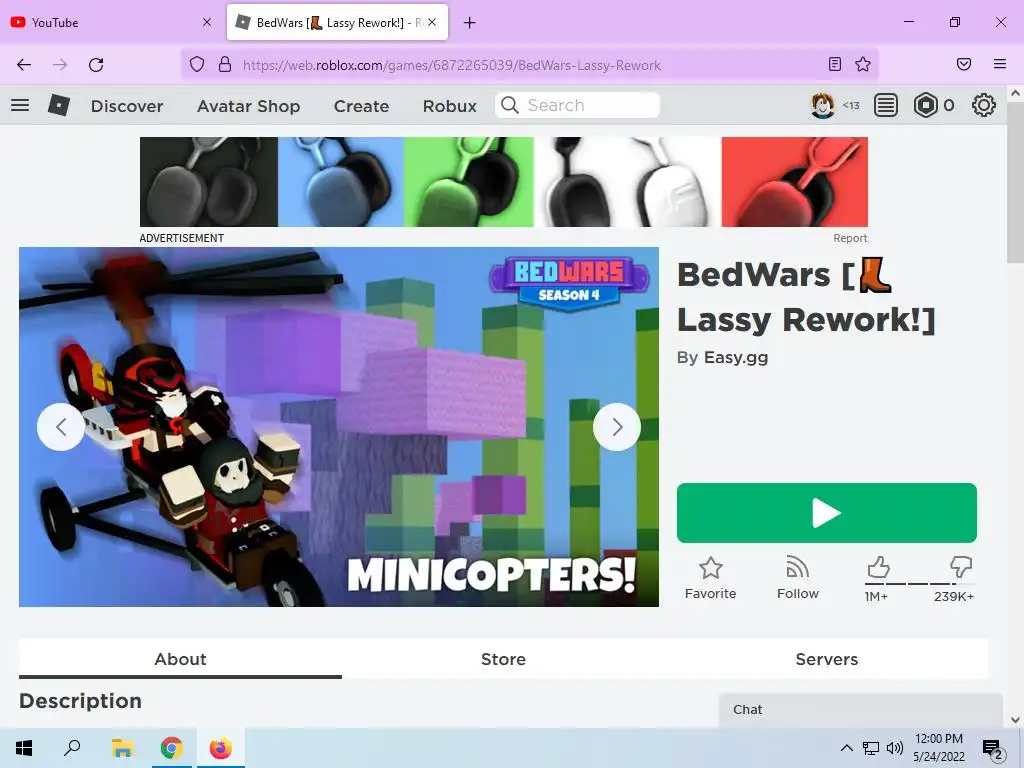Screen dimensions: 1024x768
Task: Follow the BedWars game
Action: [797, 578]
